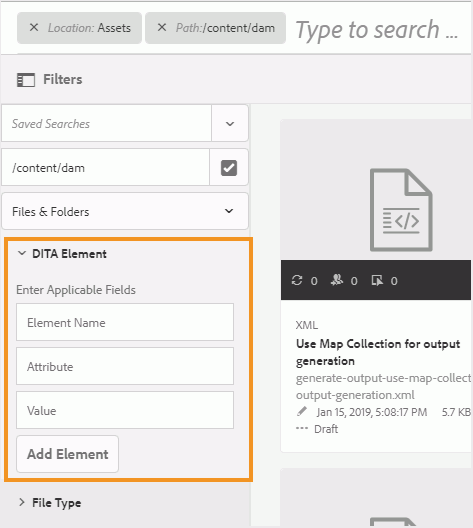Open the Saved Searches dropdown arrow
Viewport: 473px width, 528px height.
point(230,124)
